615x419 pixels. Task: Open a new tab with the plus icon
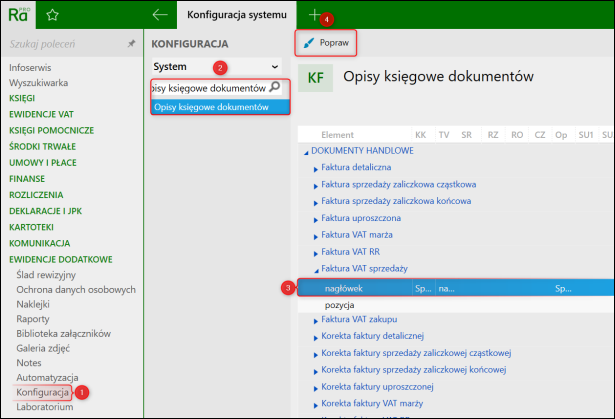coord(315,15)
